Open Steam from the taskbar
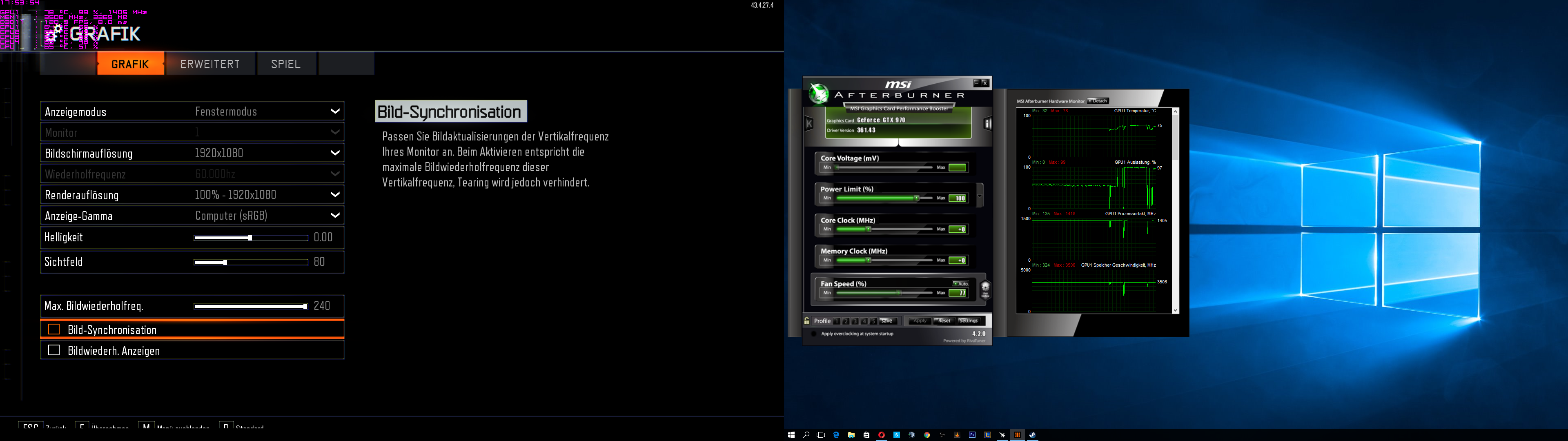The width and height of the screenshot is (1568, 441). pyautogui.click(x=1032, y=435)
